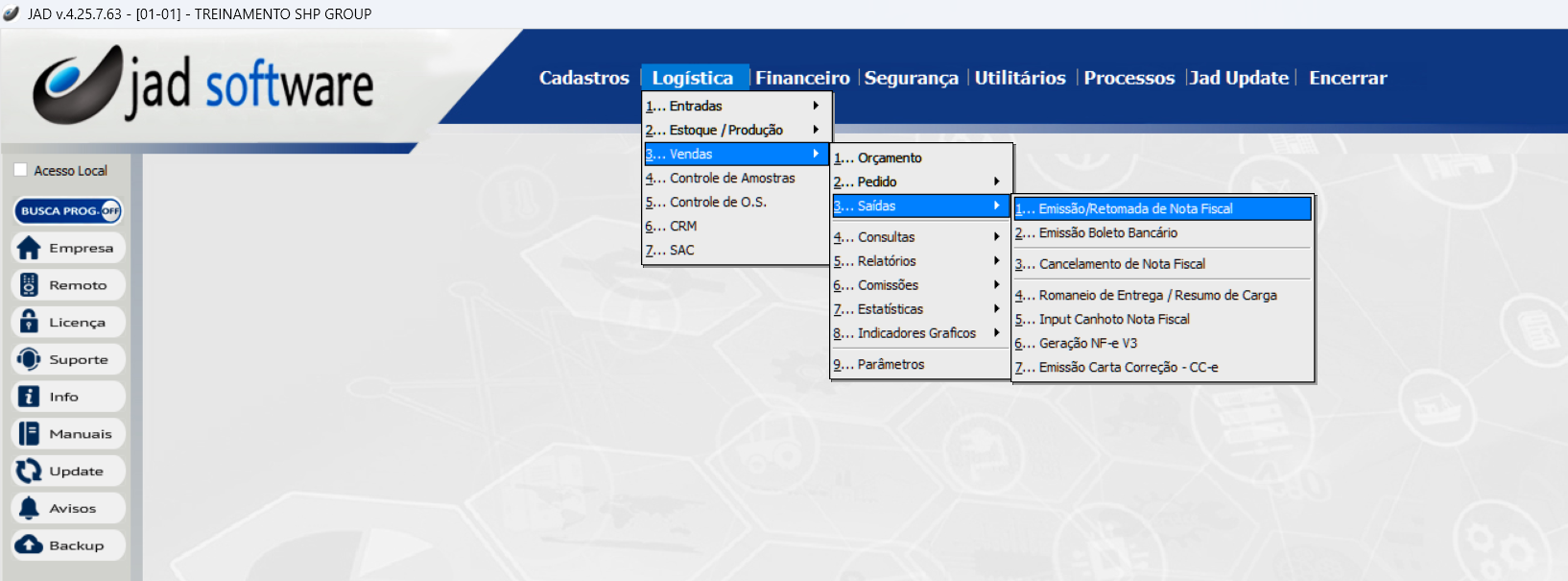The height and width of the screenshot is (581, 1568).
Task: Enable the Acesso Local checkbox
Action: [20, 170]
